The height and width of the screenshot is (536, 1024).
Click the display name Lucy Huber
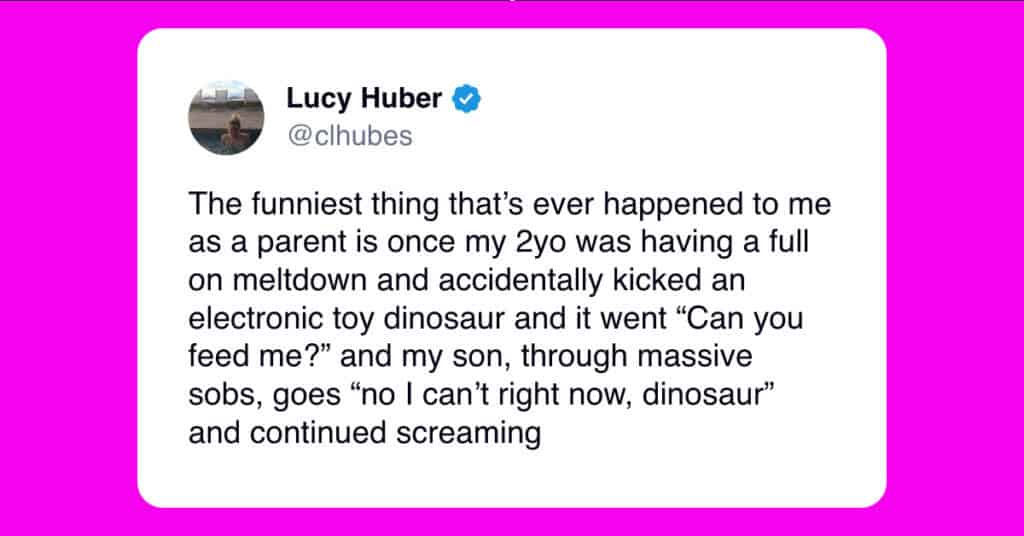point(364,99)
